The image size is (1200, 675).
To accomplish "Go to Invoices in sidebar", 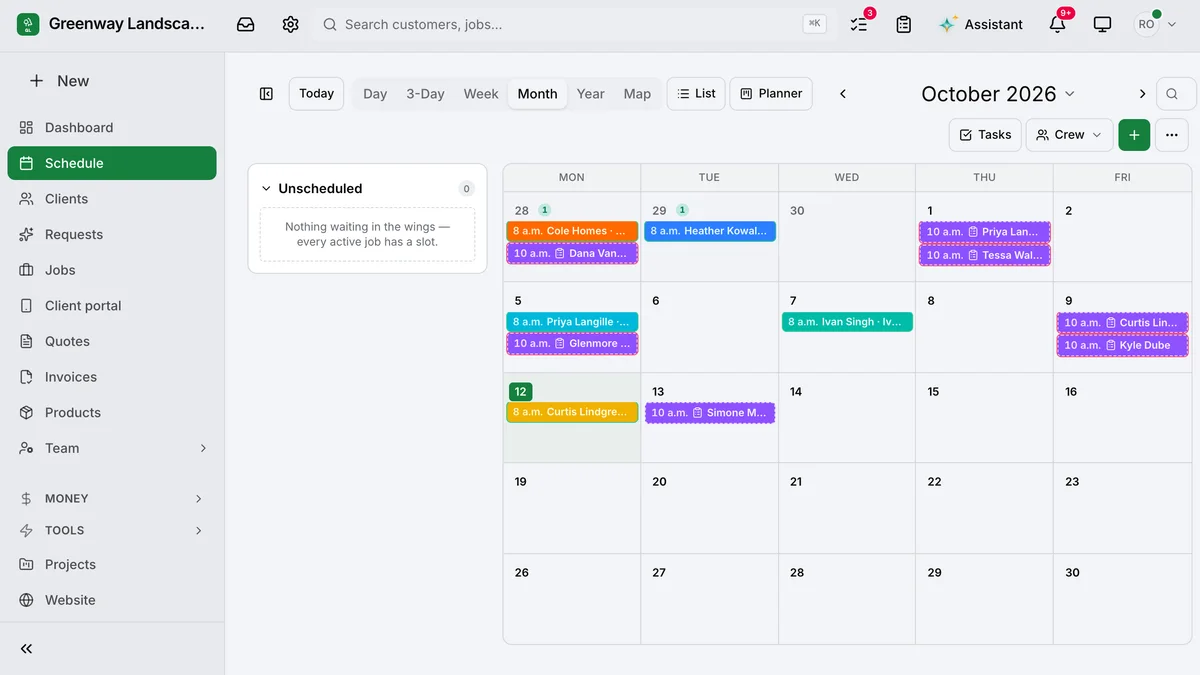I will tap(112, 377).
